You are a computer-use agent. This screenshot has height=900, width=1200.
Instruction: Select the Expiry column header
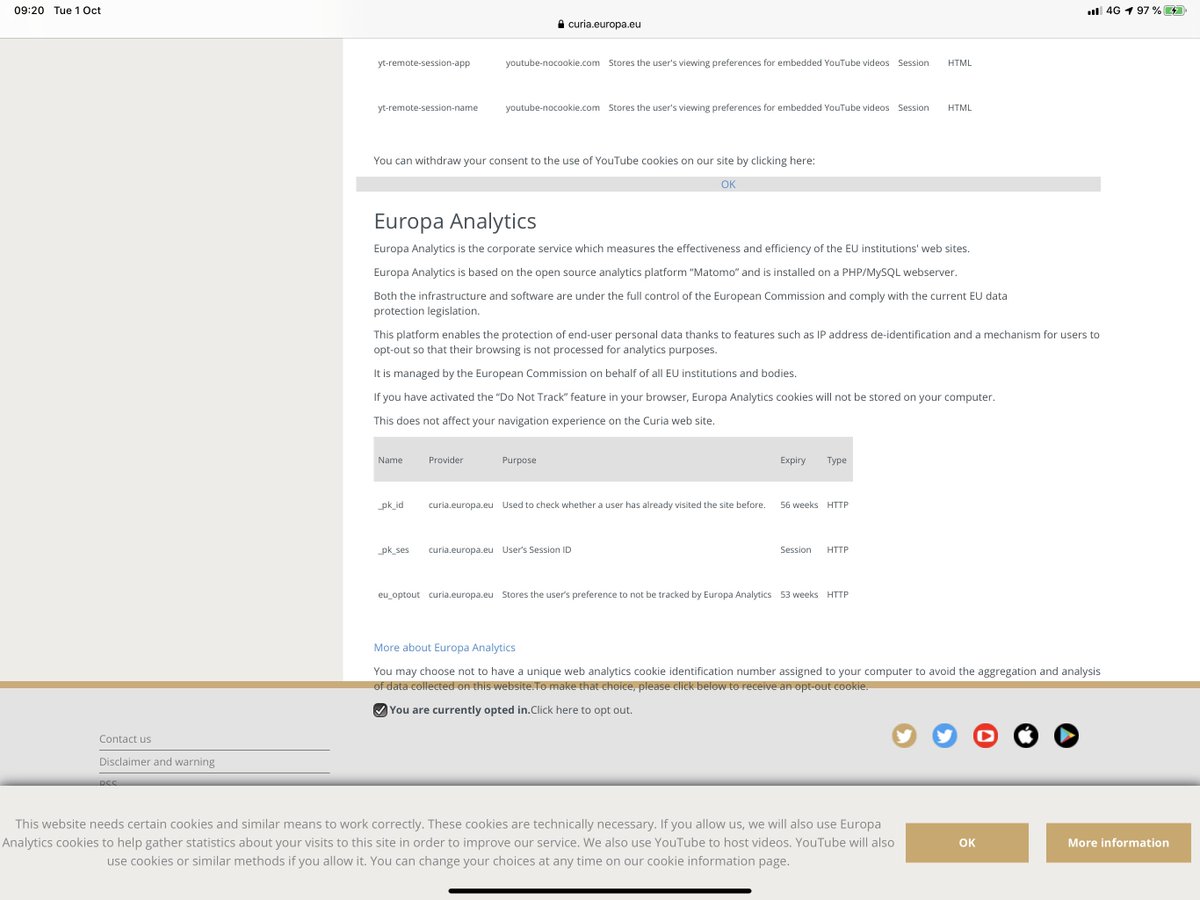pos(793,460)
